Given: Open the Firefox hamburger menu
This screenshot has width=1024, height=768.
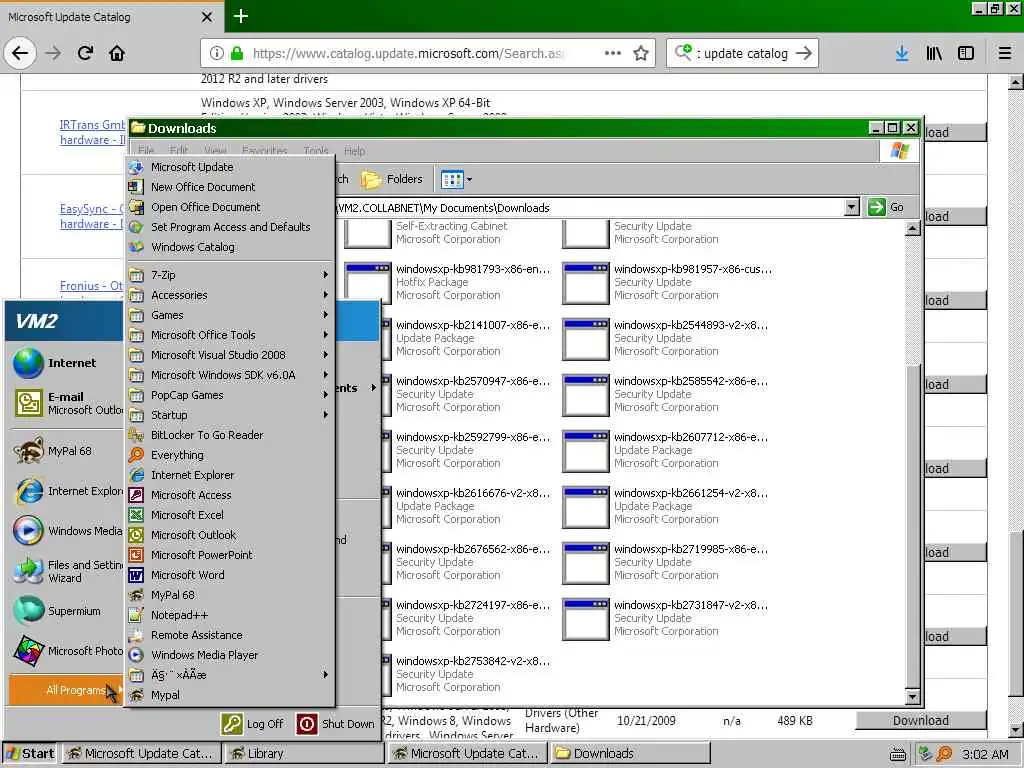Looking at the screenshot, I should [1004, 54].
